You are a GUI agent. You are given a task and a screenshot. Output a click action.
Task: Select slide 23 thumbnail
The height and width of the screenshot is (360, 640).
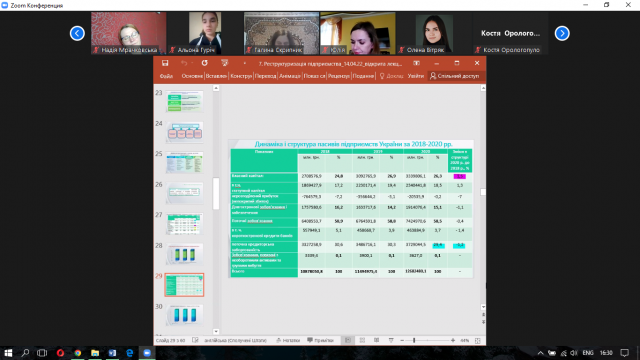coord(184,102)
